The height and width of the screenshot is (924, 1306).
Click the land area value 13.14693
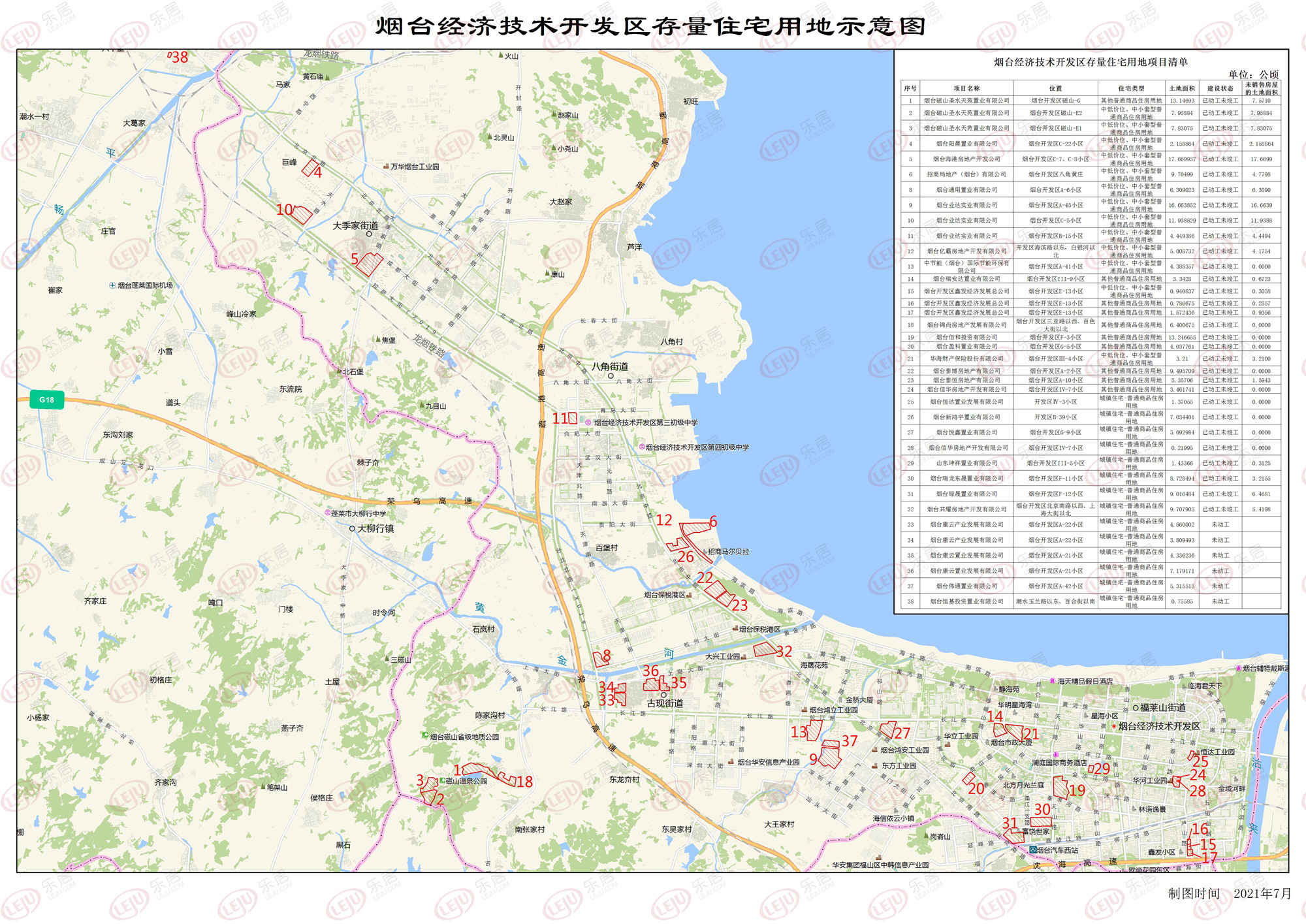click(x=1182, y=101)
